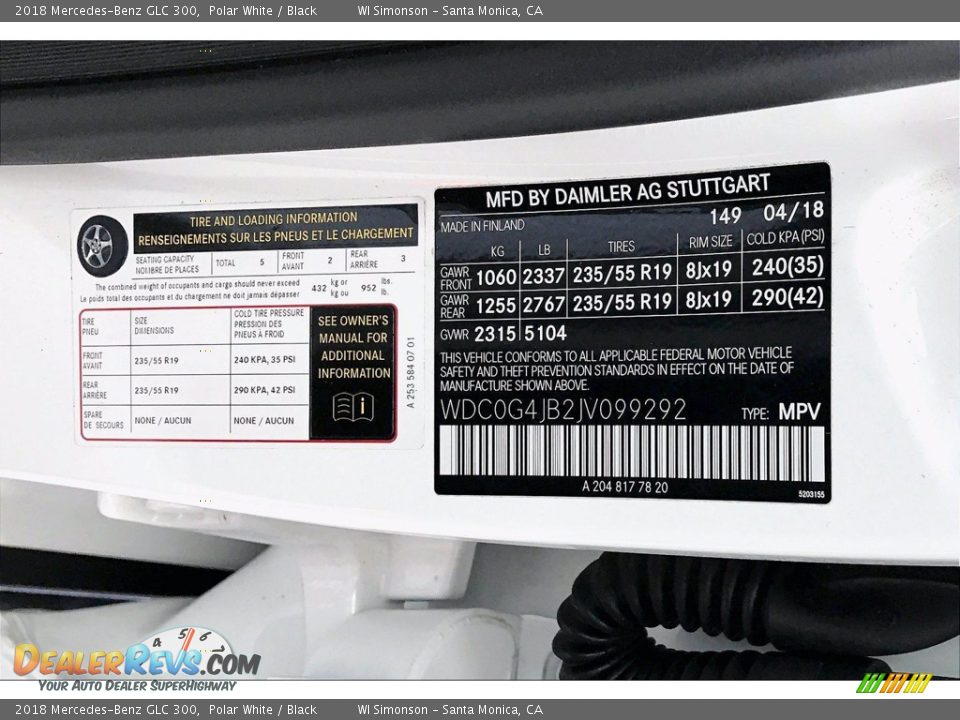Click the 'Your Auto Dealer SuperHighway' tagline
The width and height of the screenshot is (960, 720).
coord(137,686)
